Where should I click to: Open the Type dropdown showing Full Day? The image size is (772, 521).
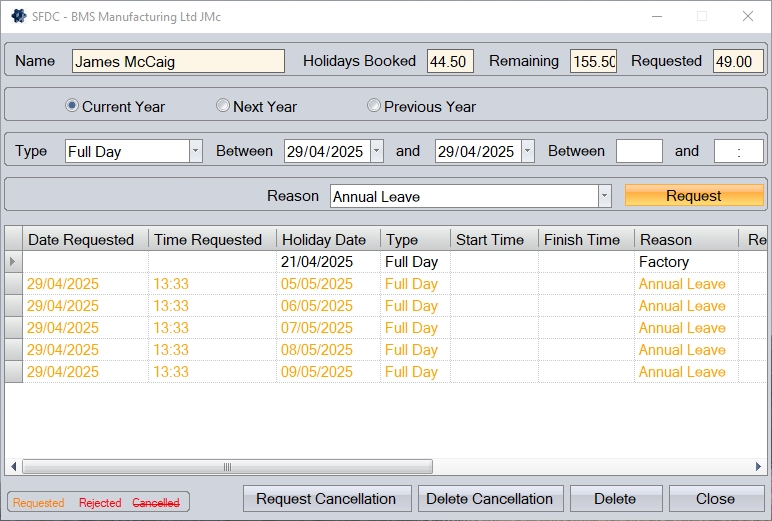[x=195, y=152]
